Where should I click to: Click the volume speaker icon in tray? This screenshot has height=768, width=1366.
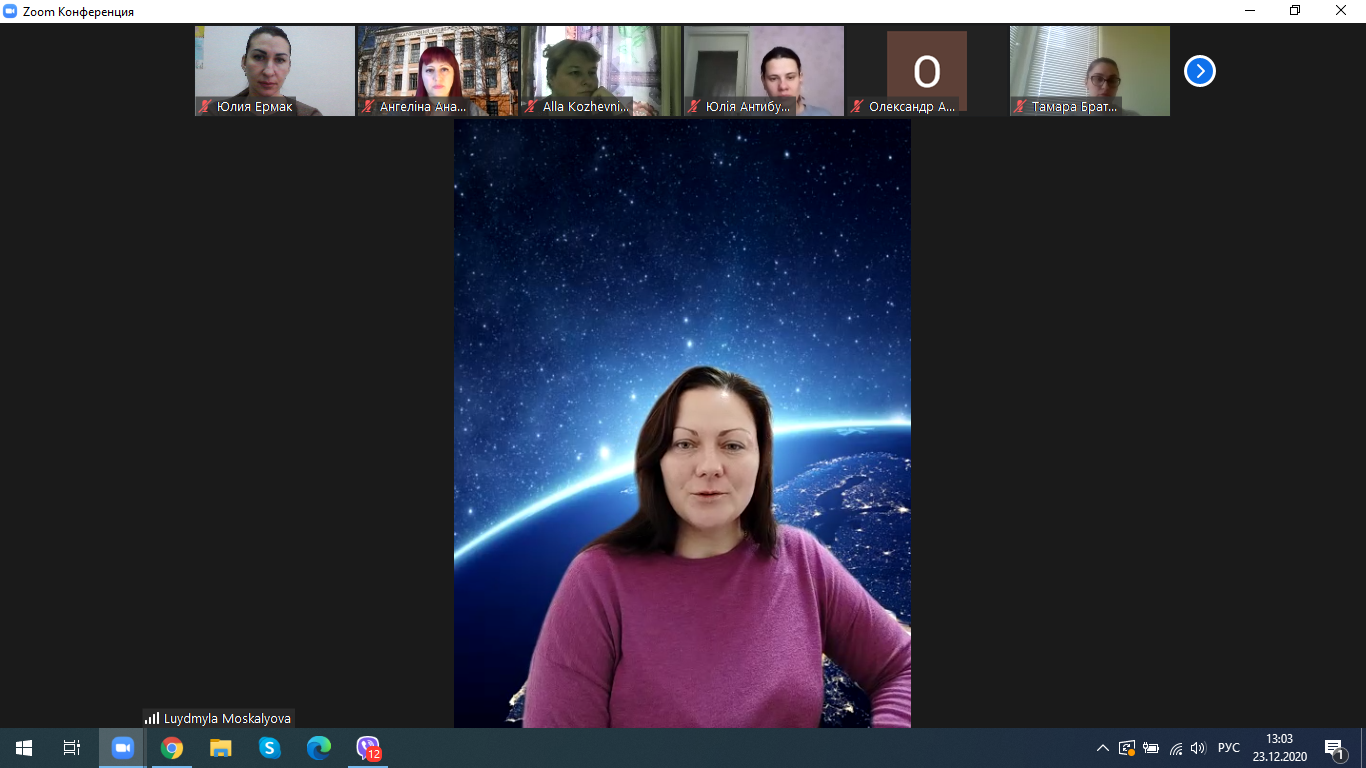pyautogui.click(x=1198, y=748)
